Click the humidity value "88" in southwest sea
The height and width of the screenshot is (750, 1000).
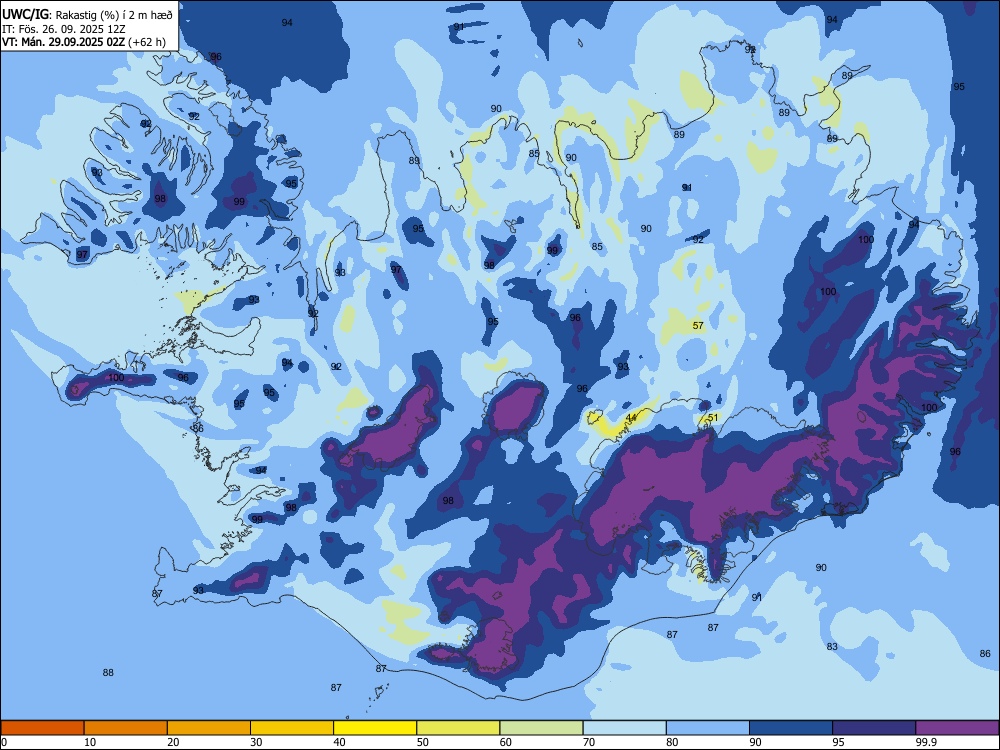pyautogui.click(x=108, y=672)
